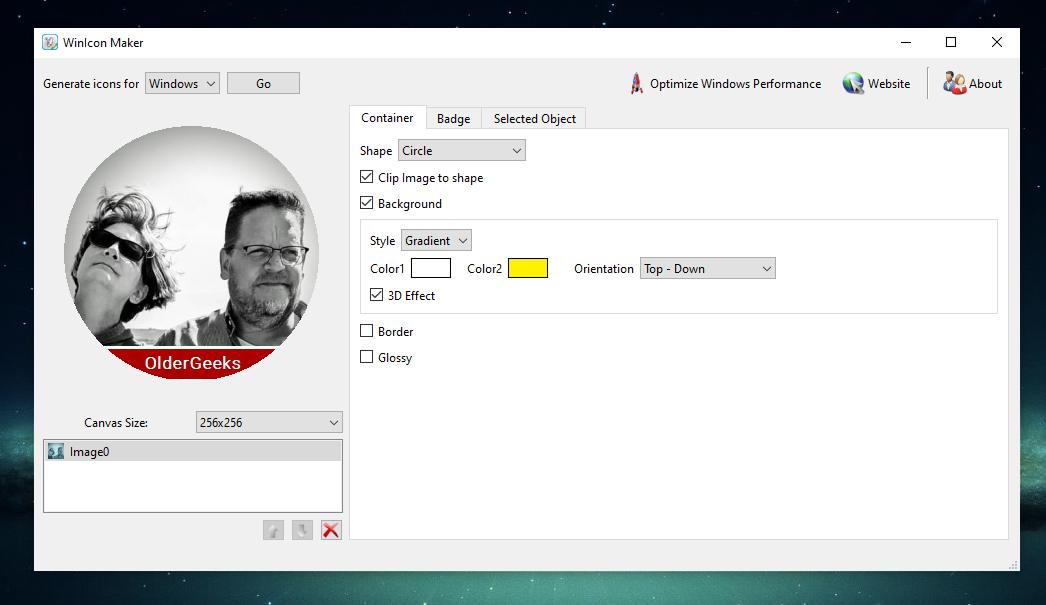Screen dimensions: 1046x605
Task: Select the Image0 layer name in the list
Action: coord(89,452)
